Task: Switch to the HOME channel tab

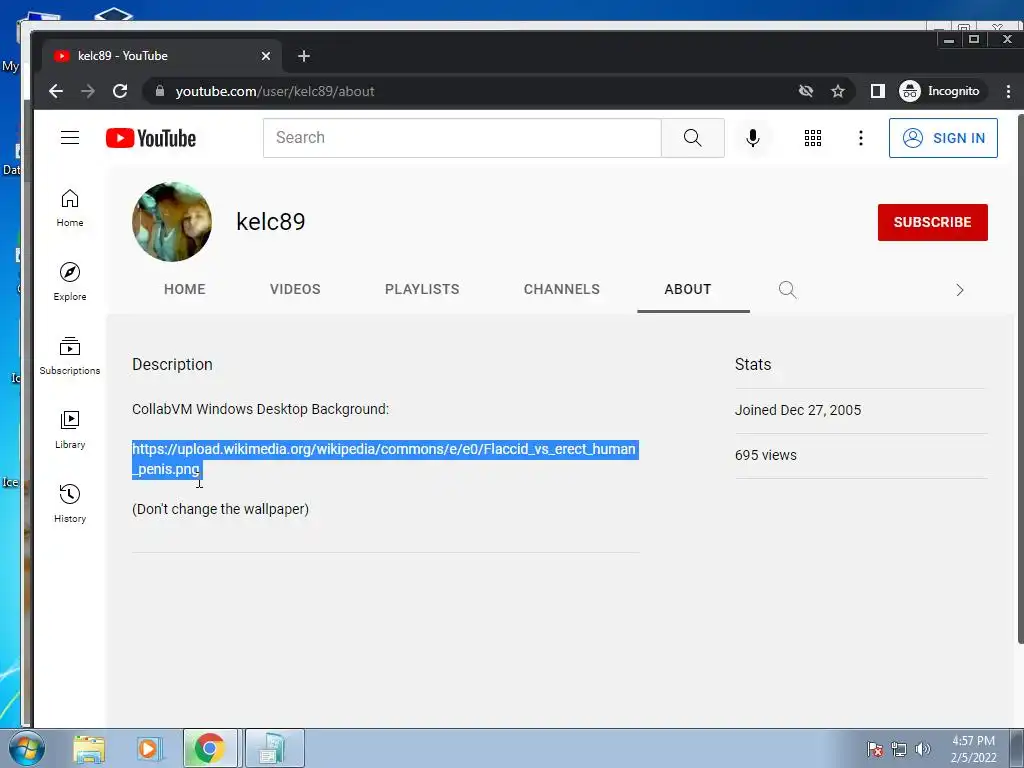Action: point(185,289)
